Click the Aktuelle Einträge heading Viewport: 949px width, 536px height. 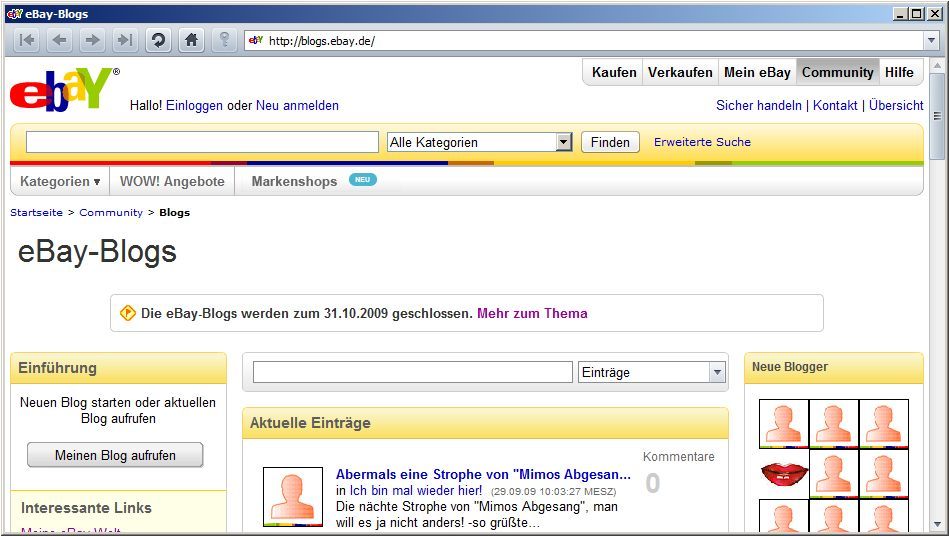[310, 423]
